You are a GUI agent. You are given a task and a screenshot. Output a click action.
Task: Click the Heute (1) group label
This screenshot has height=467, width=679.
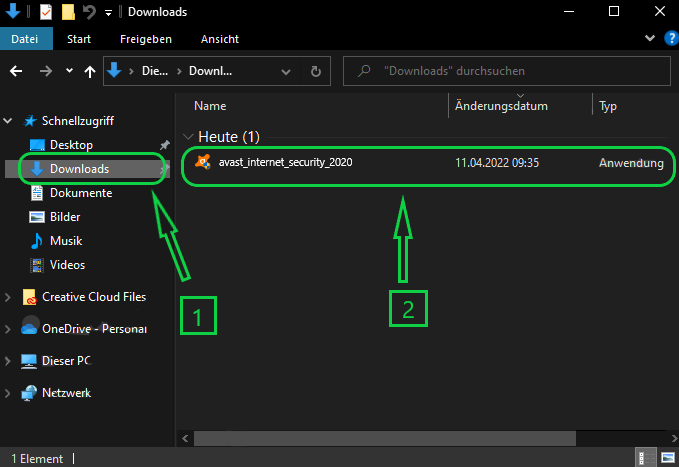pos(229,137)
